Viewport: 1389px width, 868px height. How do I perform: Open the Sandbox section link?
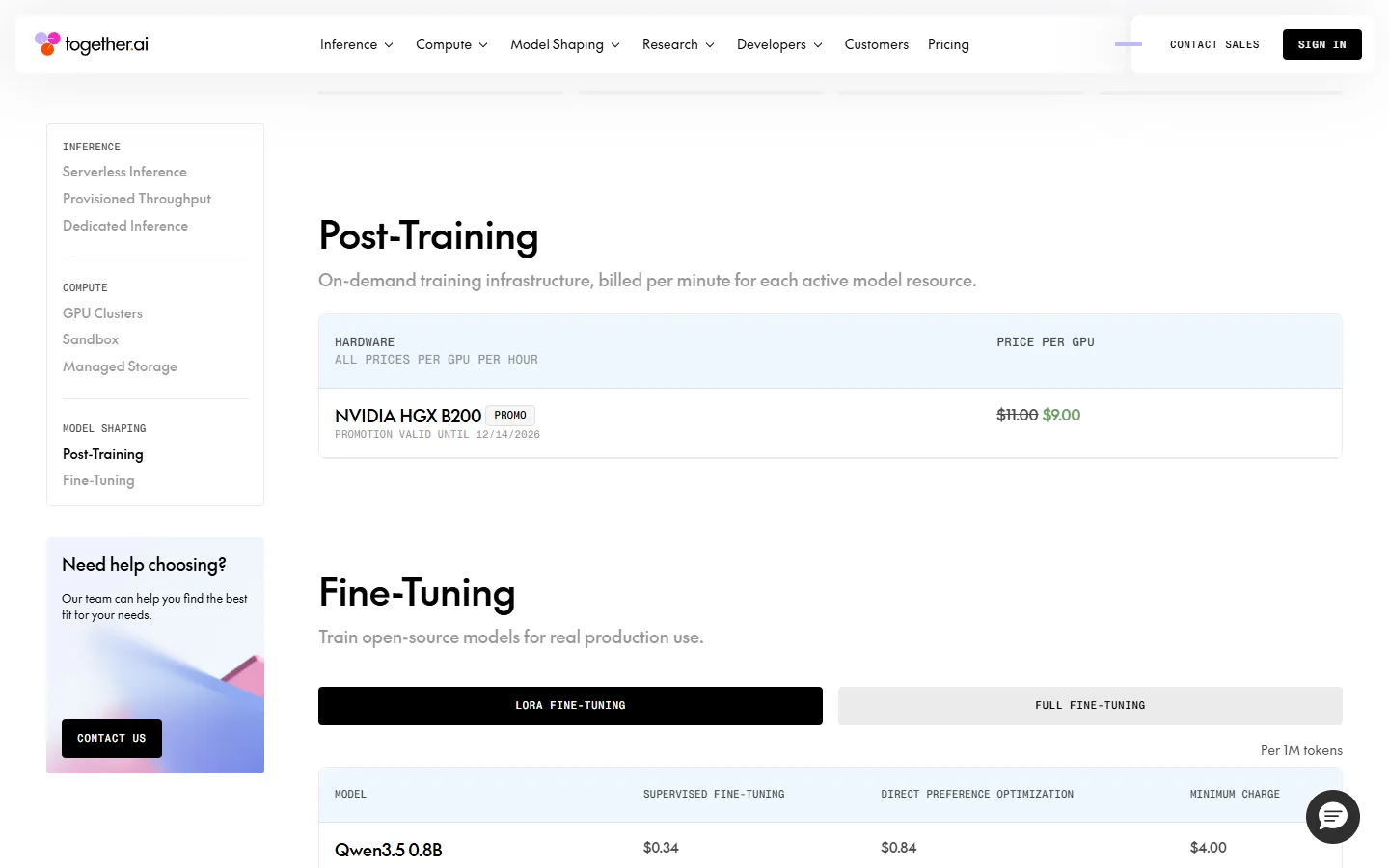91,339
